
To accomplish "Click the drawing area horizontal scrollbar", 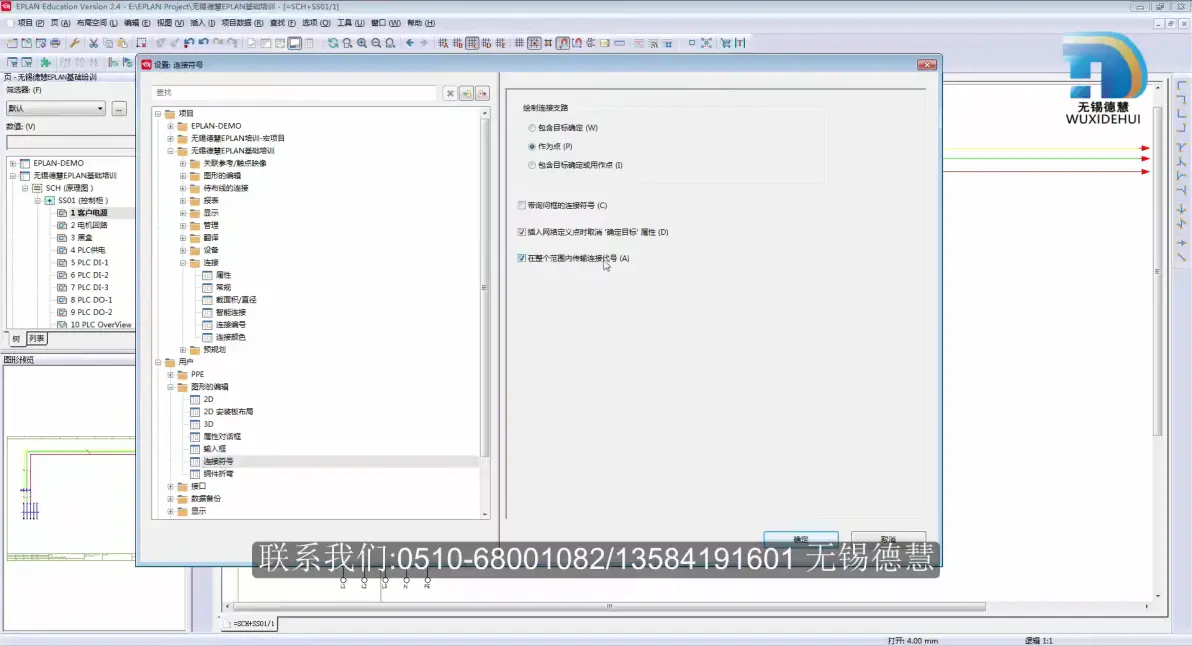I will tap(609, 606).
